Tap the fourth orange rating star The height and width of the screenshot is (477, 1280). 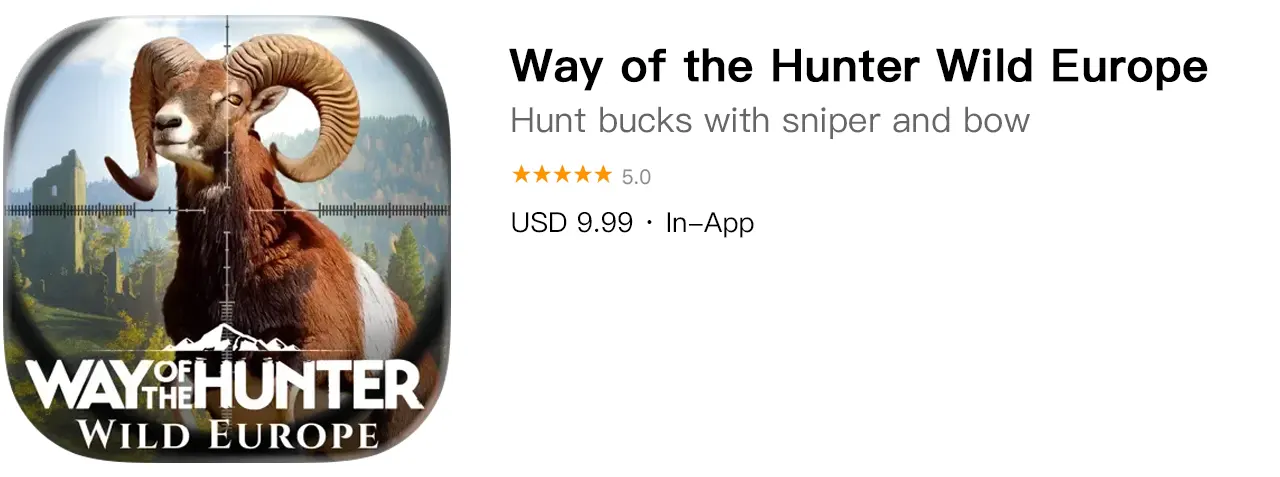581,175
